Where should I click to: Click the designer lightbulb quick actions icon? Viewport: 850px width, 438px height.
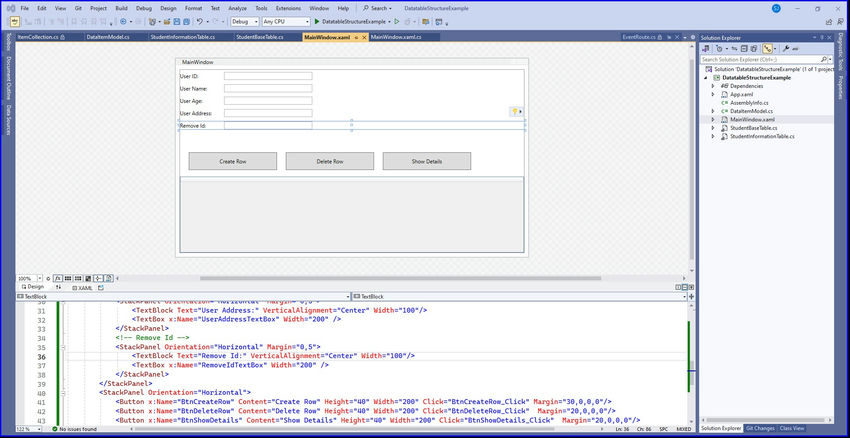(x=515, y=111)
